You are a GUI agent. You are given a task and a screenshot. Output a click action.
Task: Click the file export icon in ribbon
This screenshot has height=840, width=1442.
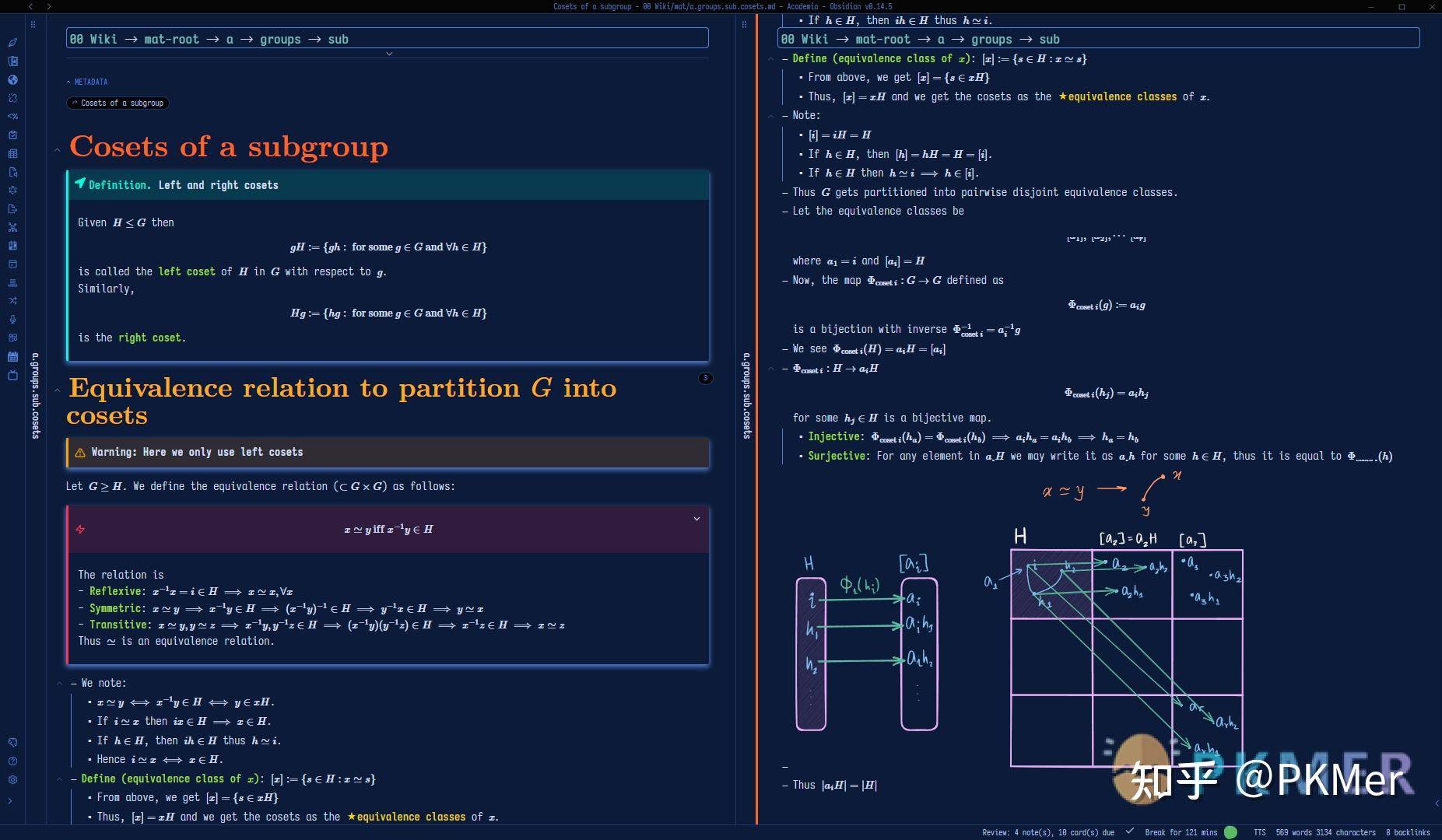tap(12, 208)
